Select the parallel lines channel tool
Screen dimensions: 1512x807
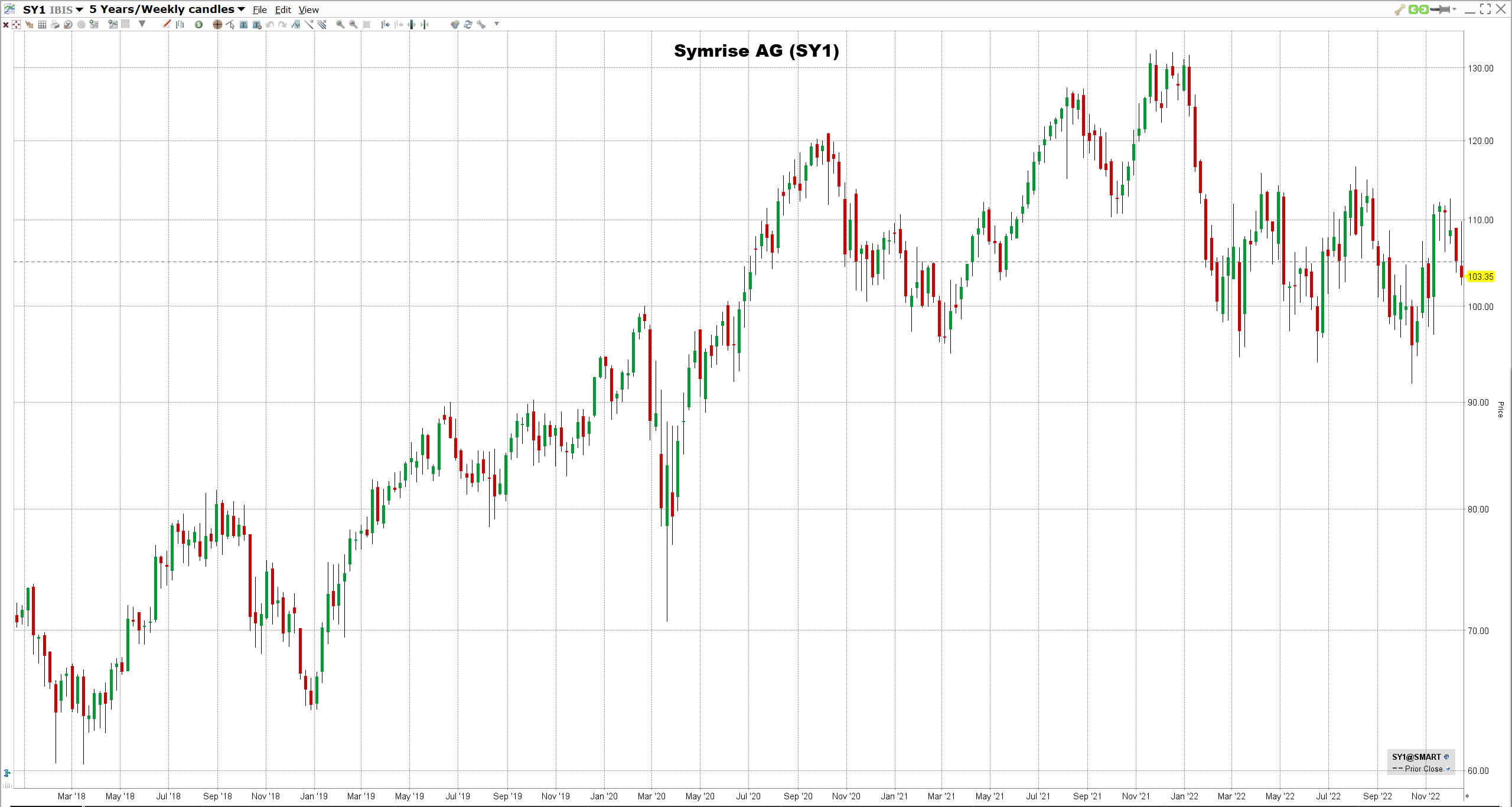pyautogui.click(x=322, y=24)
